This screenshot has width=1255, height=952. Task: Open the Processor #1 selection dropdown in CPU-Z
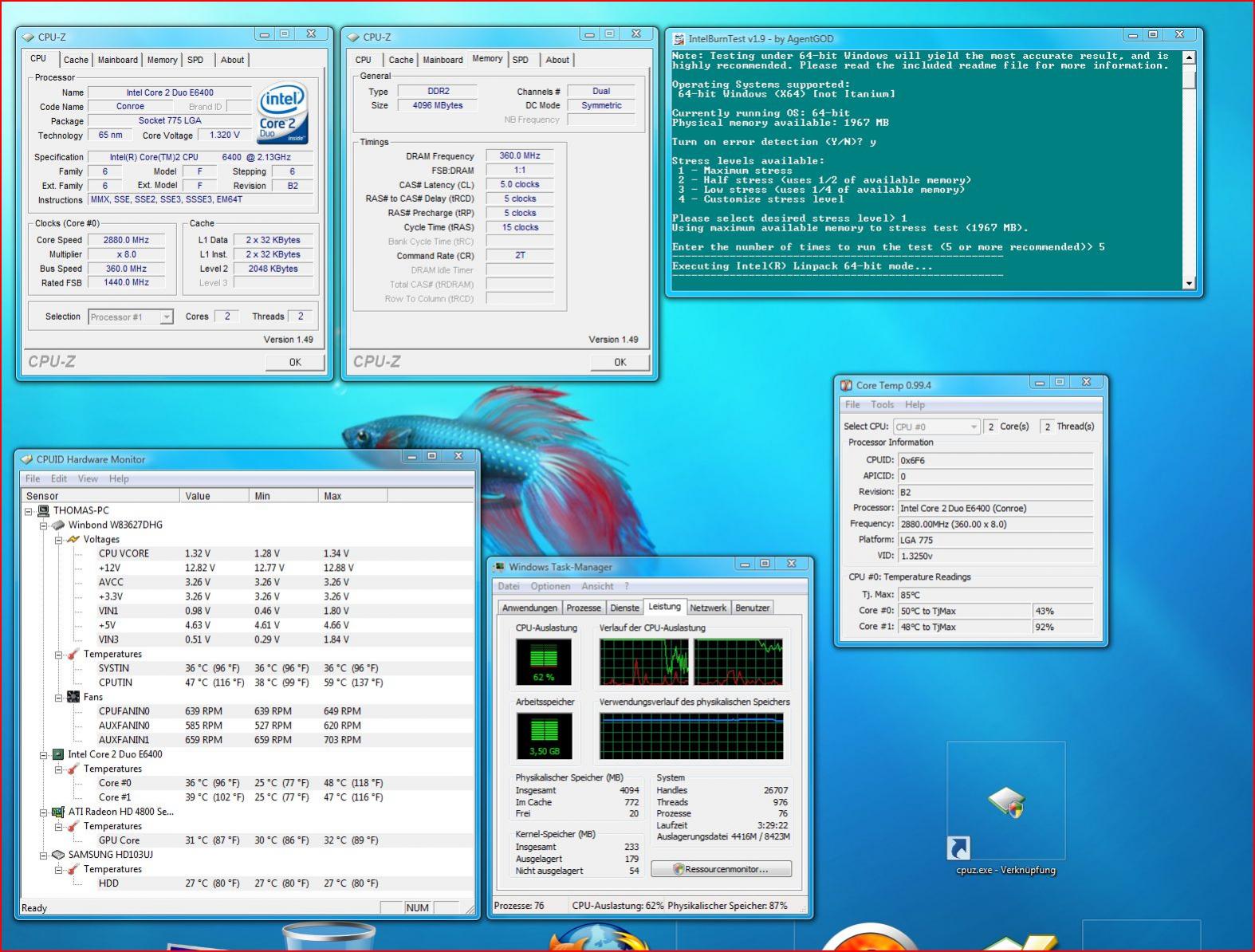pyautogui.click(x=131, y=317)
